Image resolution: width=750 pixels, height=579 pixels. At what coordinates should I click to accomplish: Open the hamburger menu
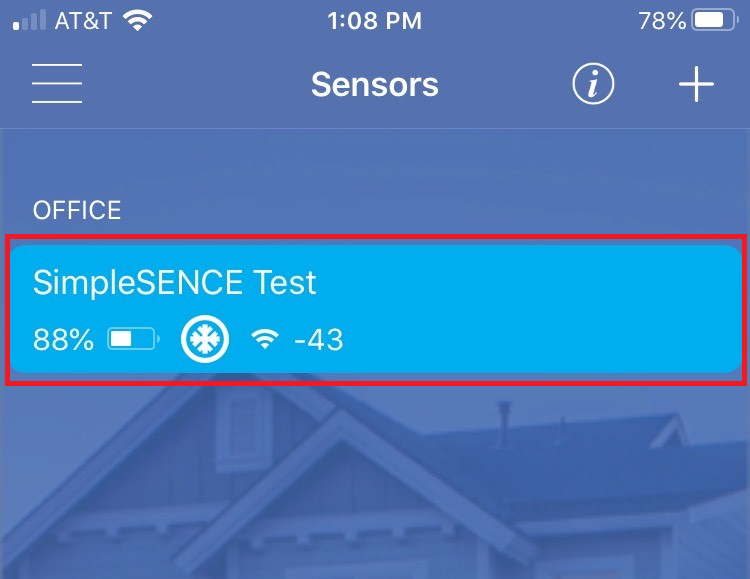56,84
